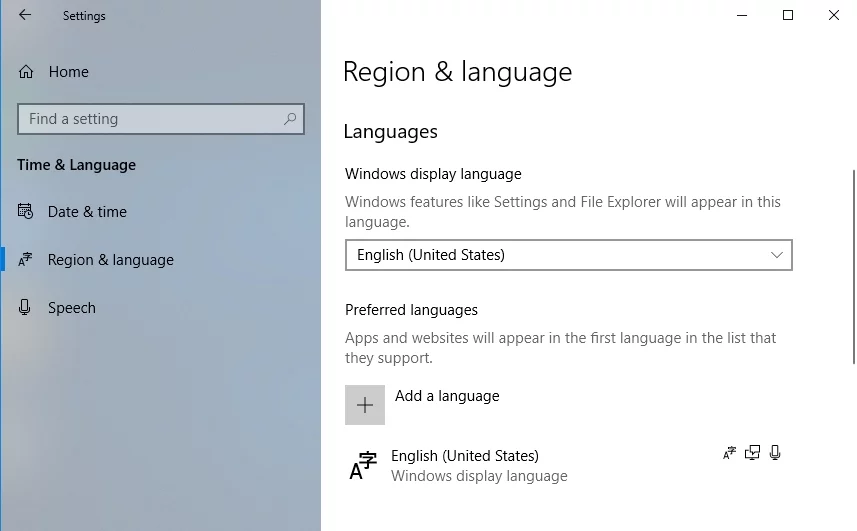Open the Date & time settings page
The height and width of the screenshot is (531, 857).
coord(87,212)
